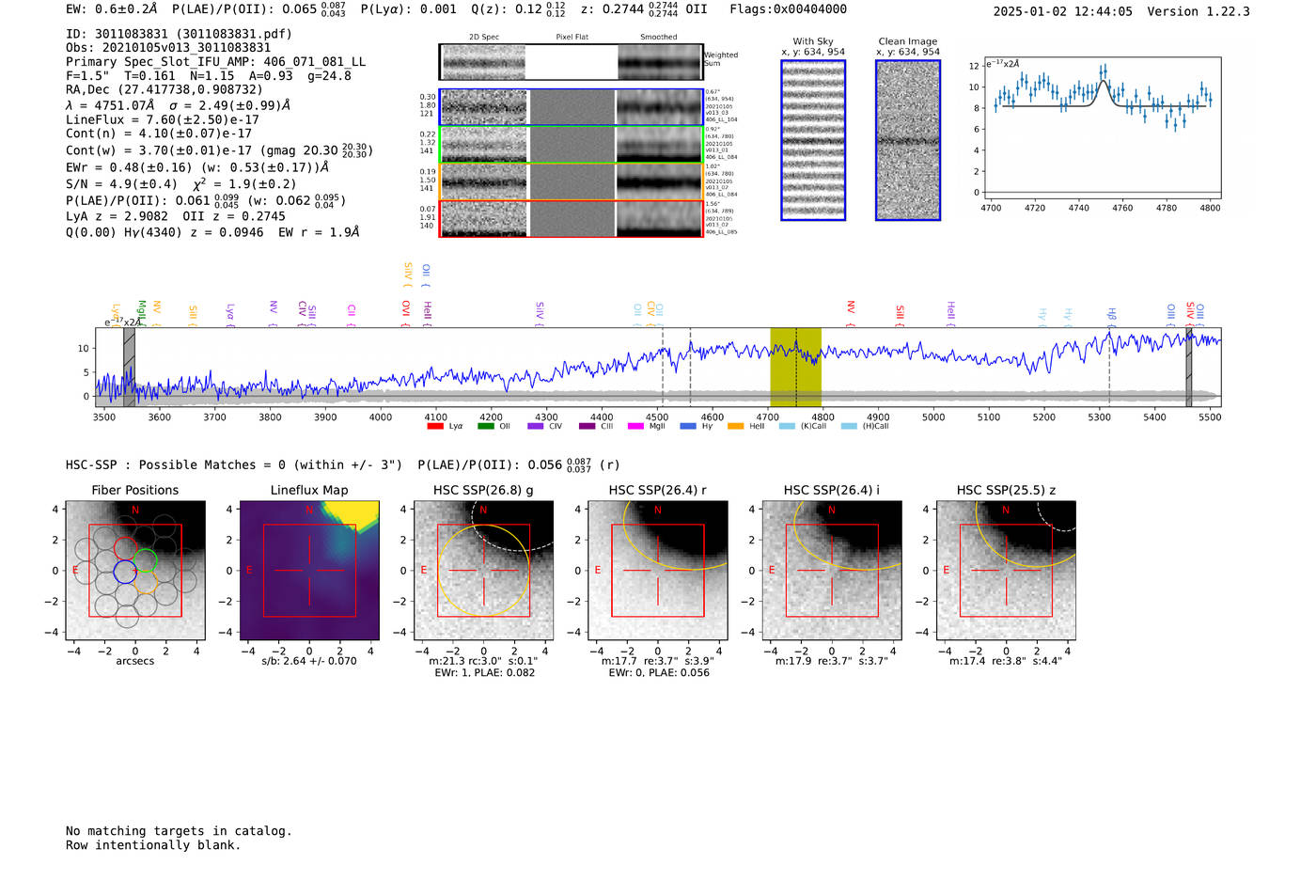The image size is (1316, 896).
Task: Click the HSC-SSP Possible Matches heading
Action: (234, 465)
